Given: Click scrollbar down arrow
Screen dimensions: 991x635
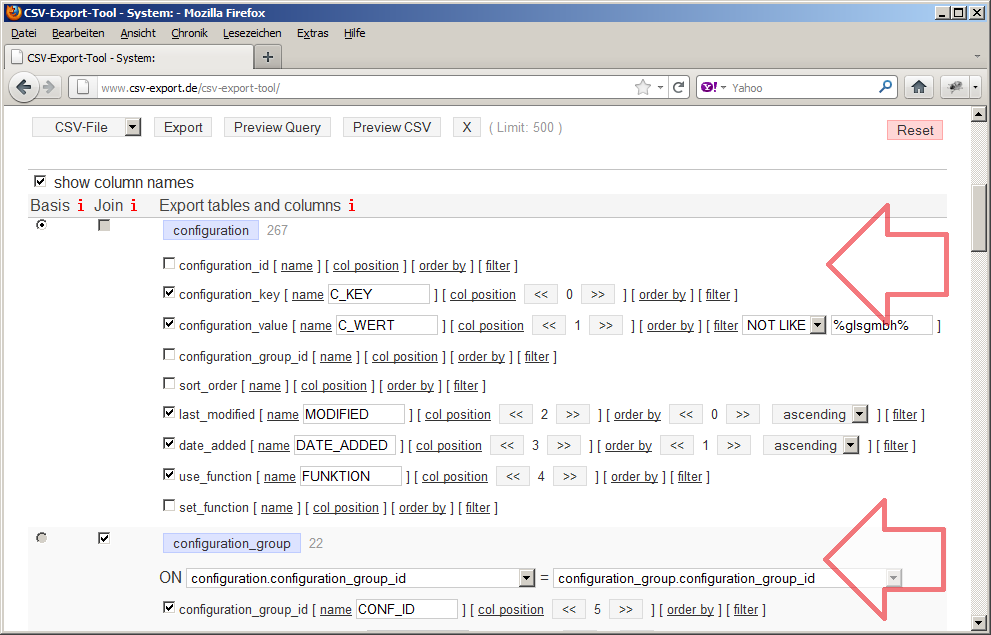Looking at the screenshot, I should [978, 622].
